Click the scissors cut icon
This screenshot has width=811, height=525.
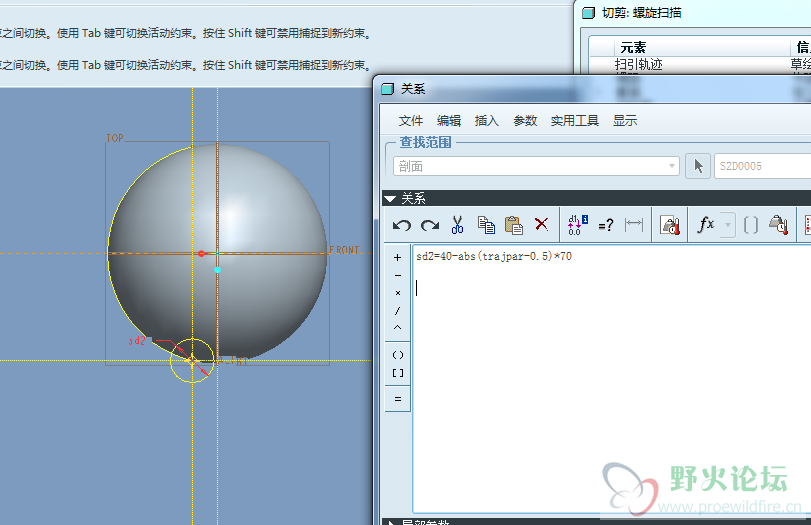[457, 225]
